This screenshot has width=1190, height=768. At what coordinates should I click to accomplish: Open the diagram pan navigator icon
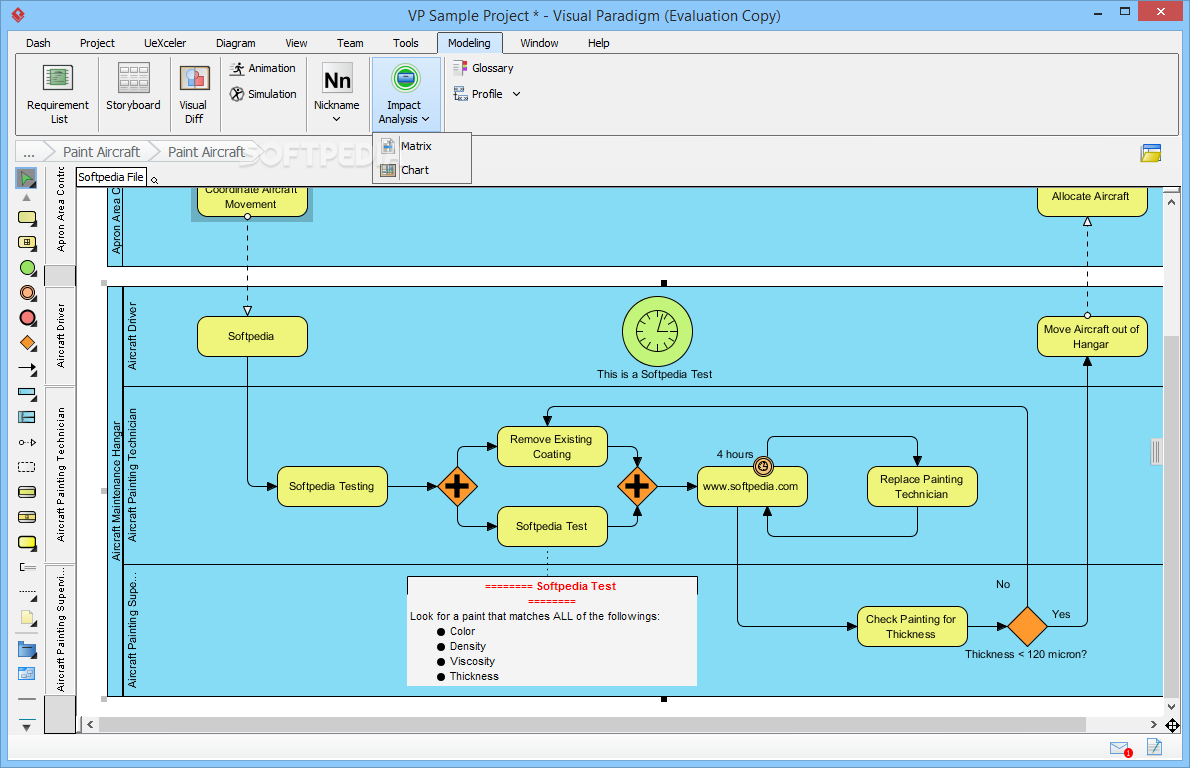point(1172,726)
